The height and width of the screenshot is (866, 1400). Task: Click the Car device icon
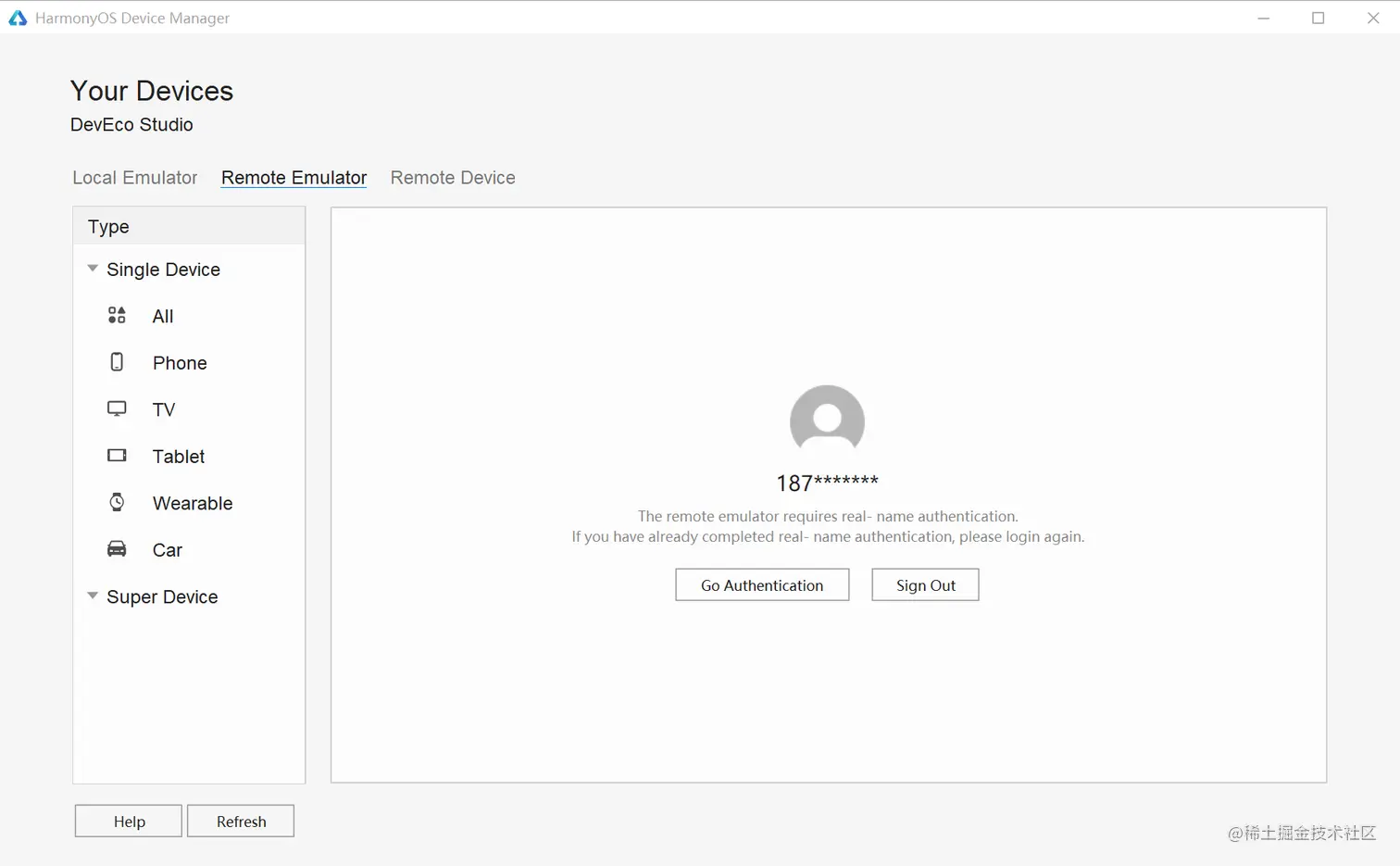tap(117, 549)
